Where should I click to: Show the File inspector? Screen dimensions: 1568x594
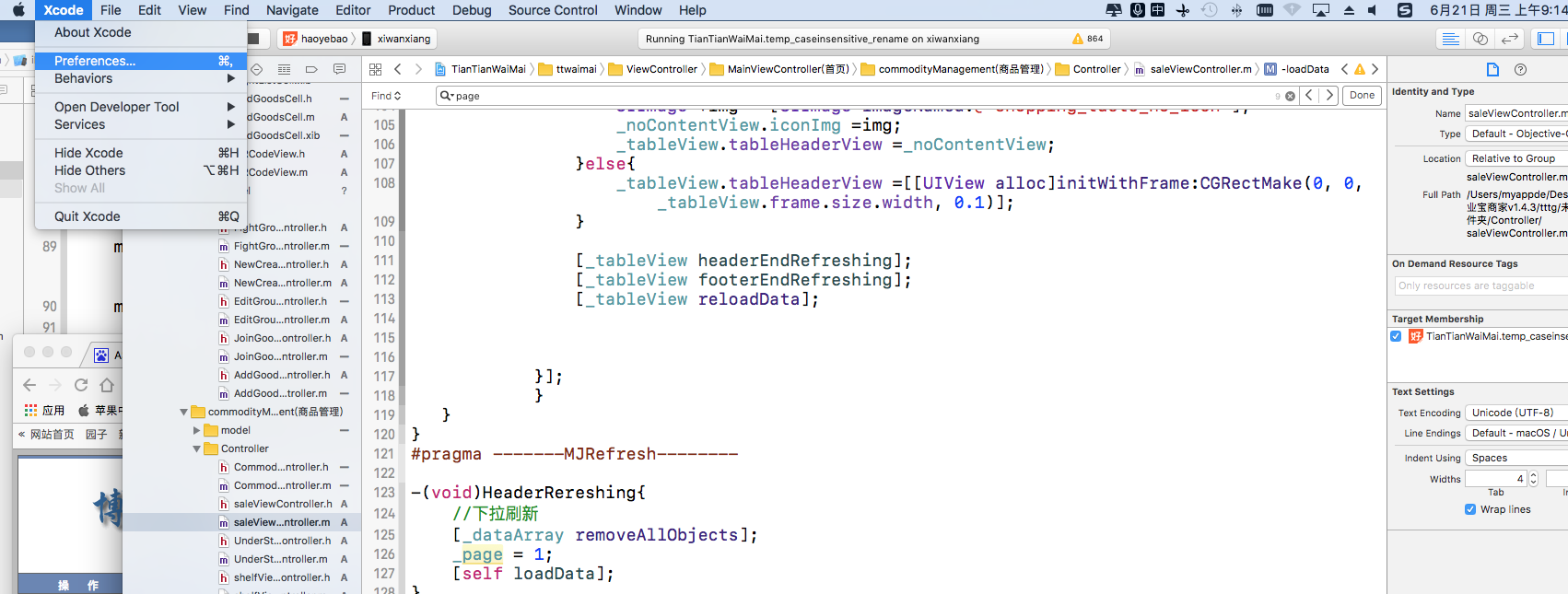1492,70
